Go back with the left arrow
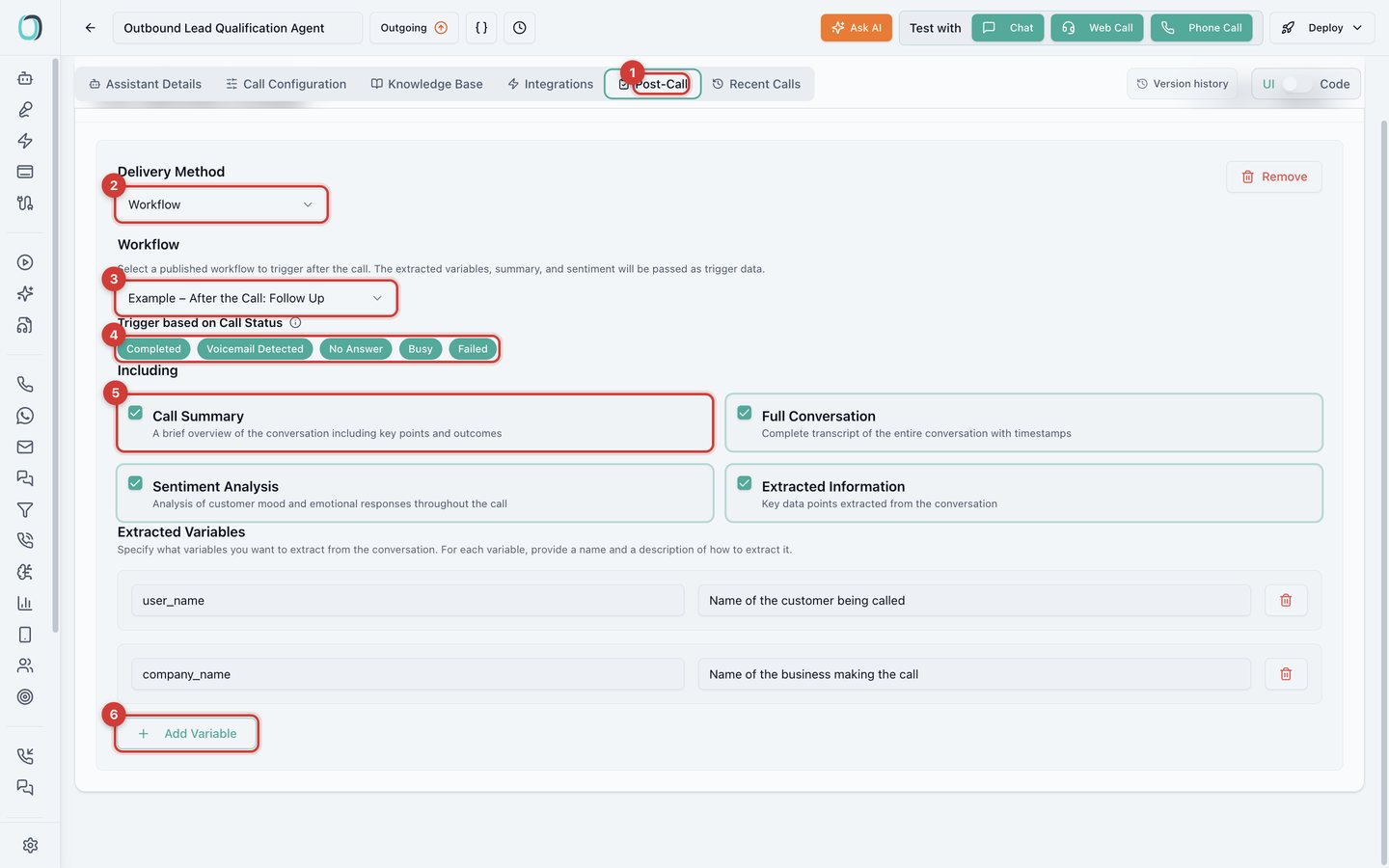This screenshot has height=868, width=1389. pyautogui.click(x=90, y=28)
